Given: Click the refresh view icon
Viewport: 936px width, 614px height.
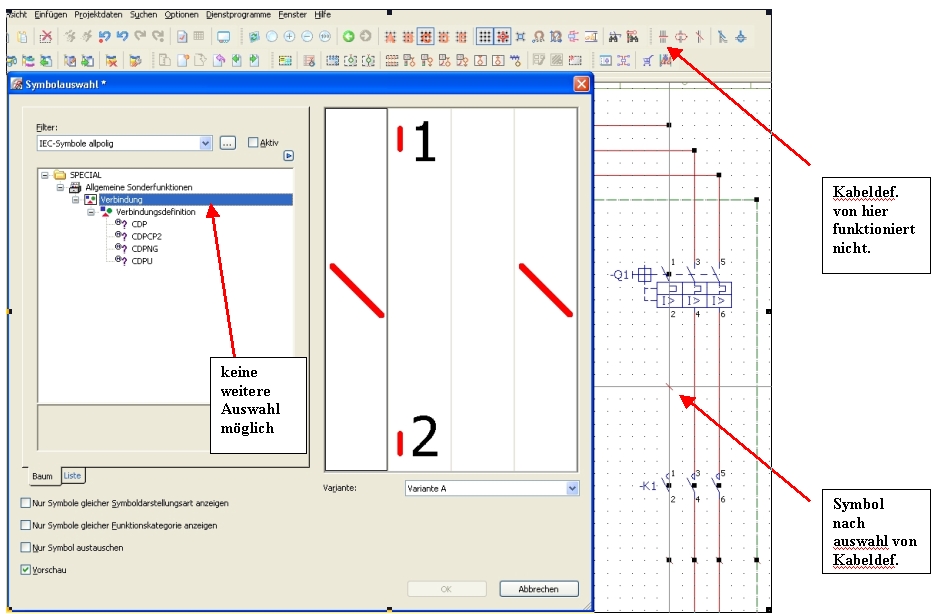Looking at the screenshot, I should coord(254,37).
